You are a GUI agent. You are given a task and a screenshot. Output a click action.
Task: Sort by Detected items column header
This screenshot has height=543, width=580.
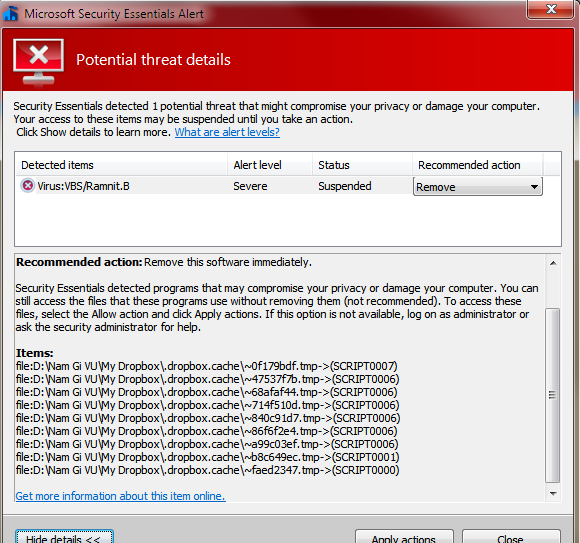point(121,165)
